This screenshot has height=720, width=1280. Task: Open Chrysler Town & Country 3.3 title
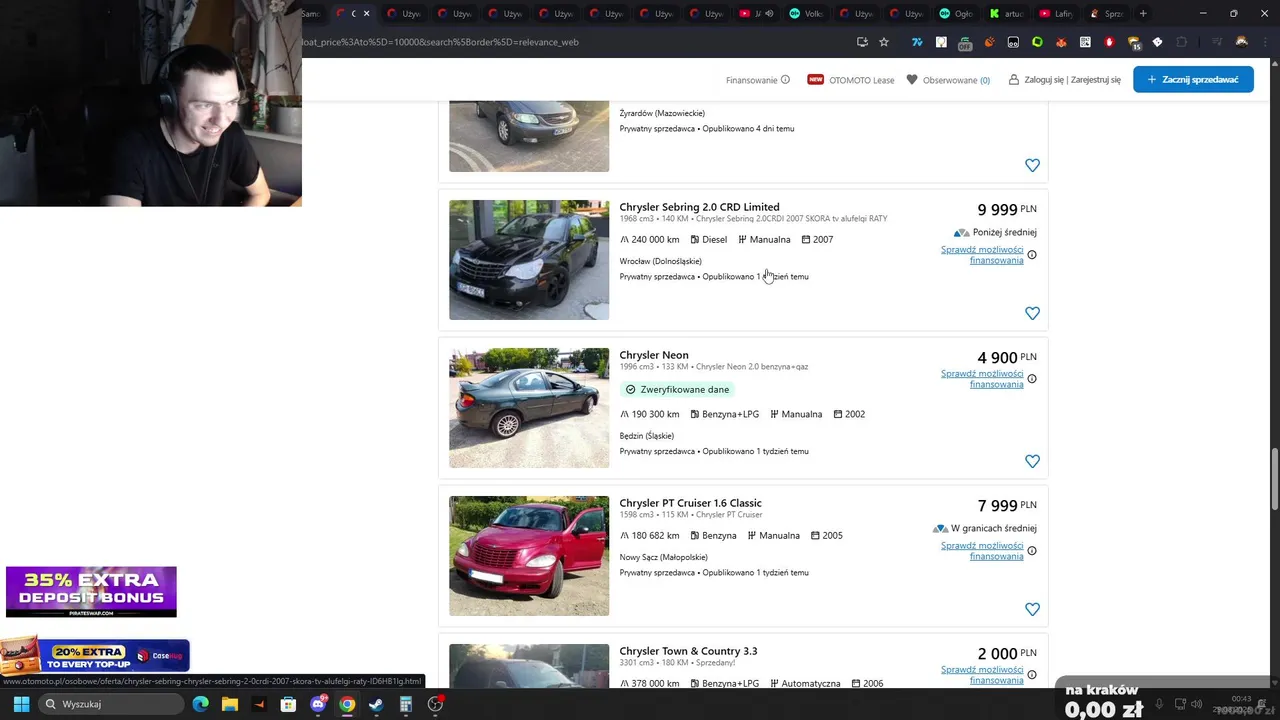[688, 651]
